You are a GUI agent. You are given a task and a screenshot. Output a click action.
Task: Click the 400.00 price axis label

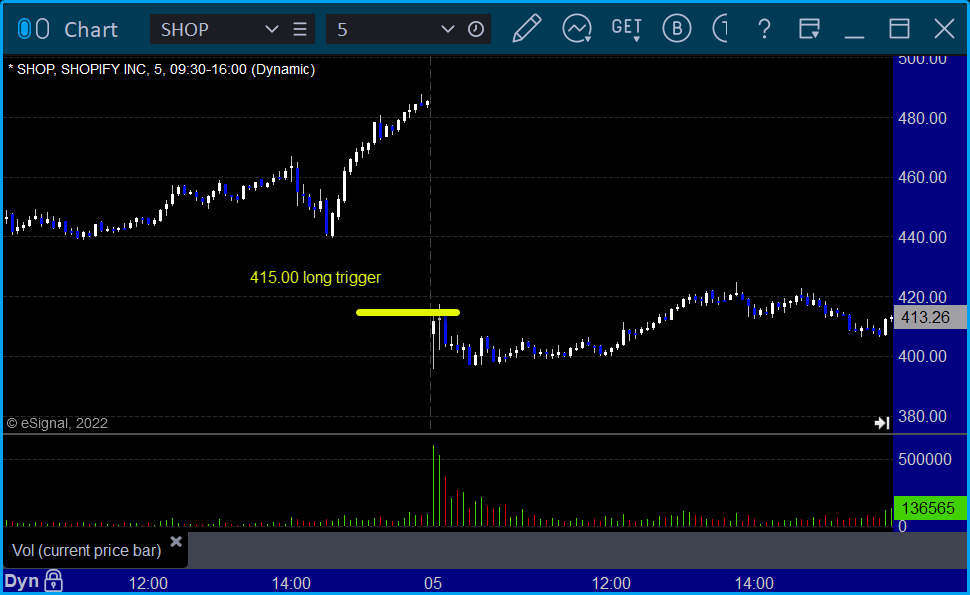[x=922, y=356]
